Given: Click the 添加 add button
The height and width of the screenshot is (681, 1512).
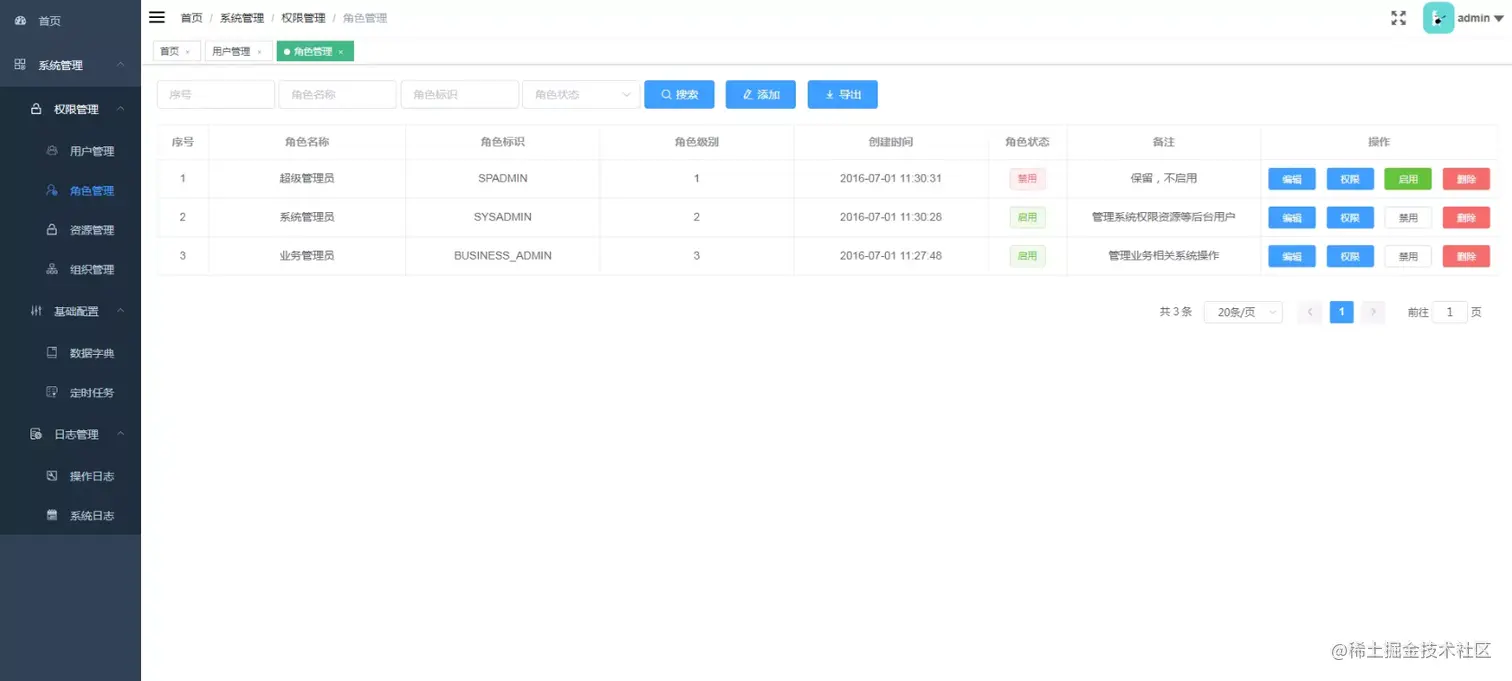Looking at the screenshot, I should (761, 95).
